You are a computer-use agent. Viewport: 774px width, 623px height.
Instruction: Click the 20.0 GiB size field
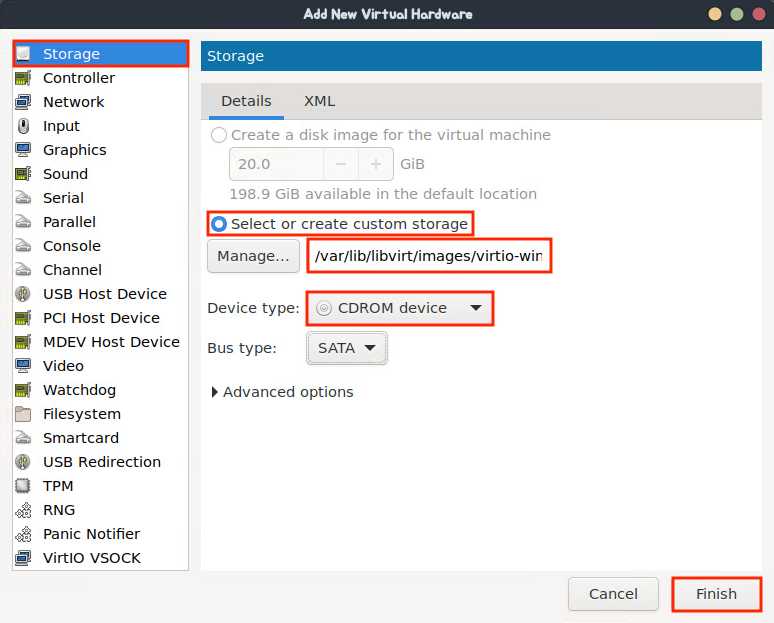coord(276,164)
